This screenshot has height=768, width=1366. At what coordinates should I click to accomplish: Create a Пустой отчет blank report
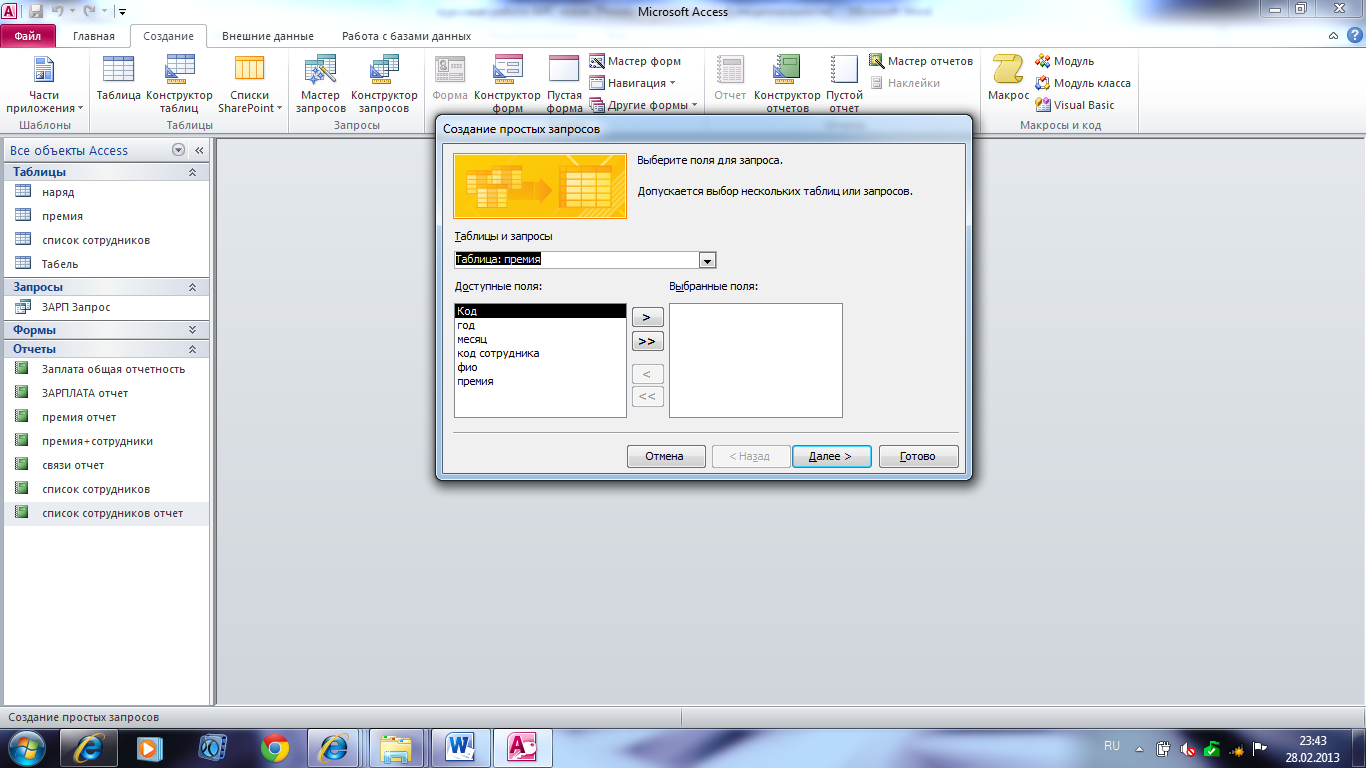tap(844, 84)
